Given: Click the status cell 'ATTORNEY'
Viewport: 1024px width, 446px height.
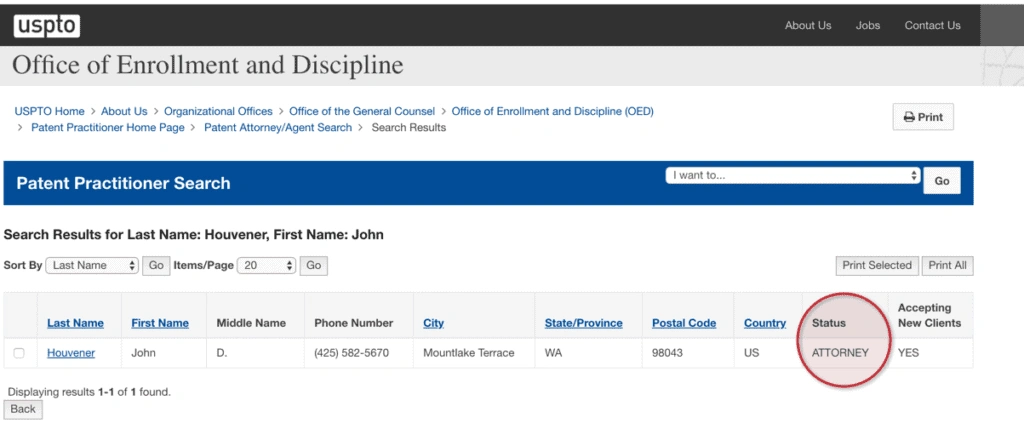Looking at the screenshot, I should click(x=840, y=353).
